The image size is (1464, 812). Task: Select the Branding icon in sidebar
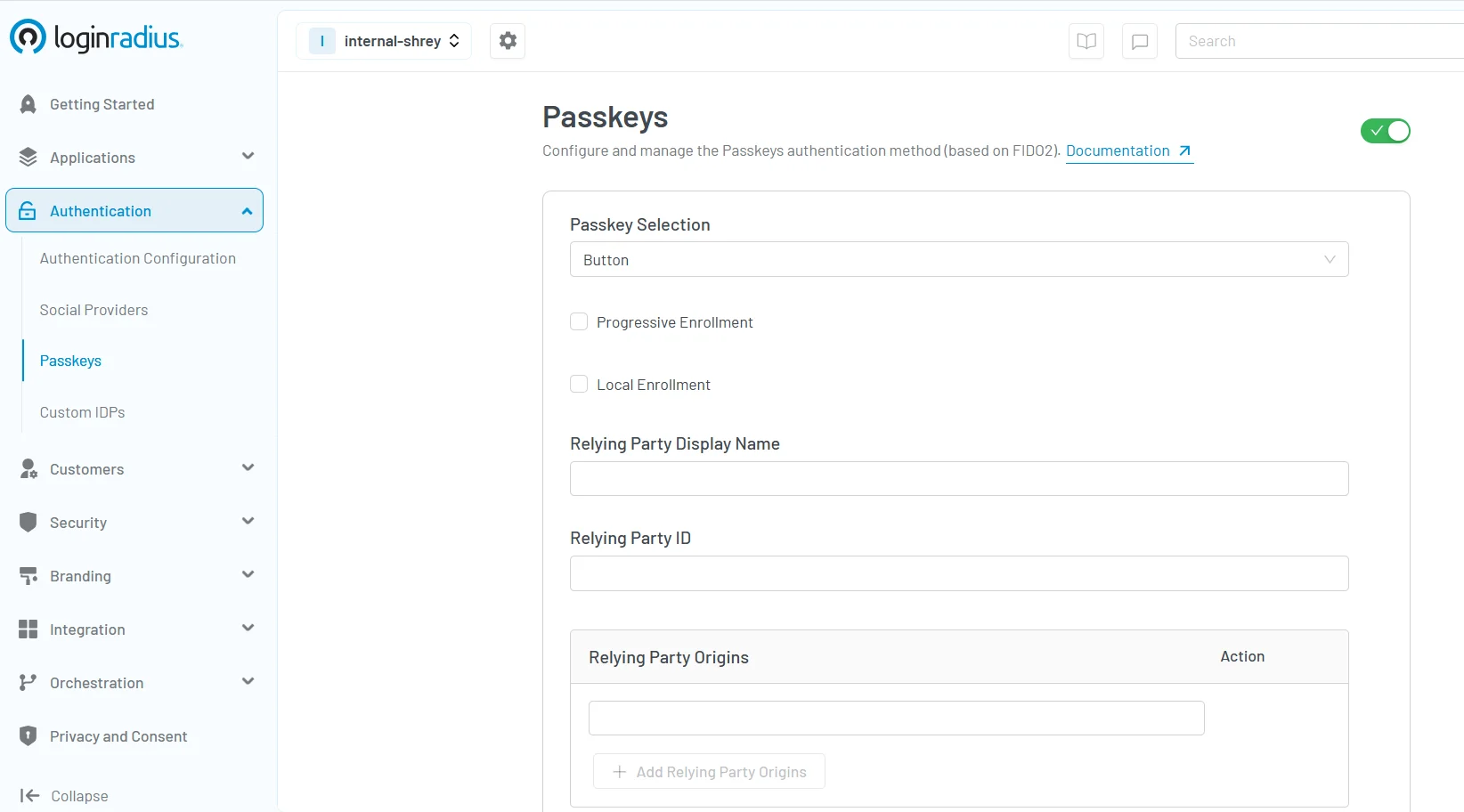tap(28, 576)
